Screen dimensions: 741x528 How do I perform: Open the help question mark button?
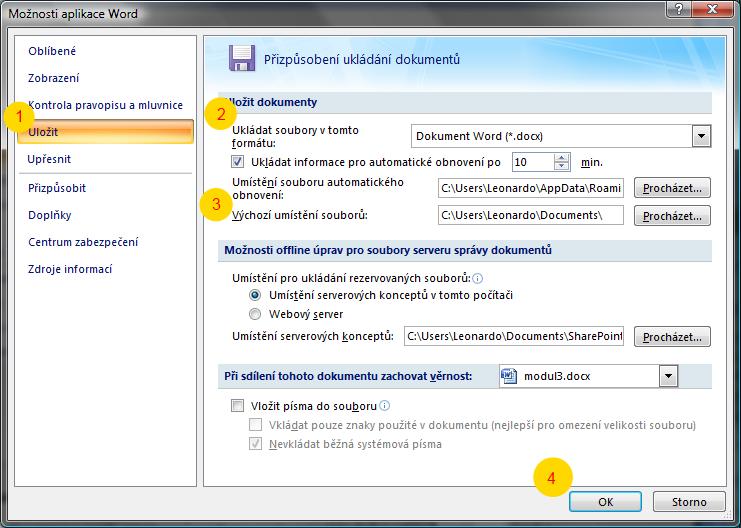(679, 9)
